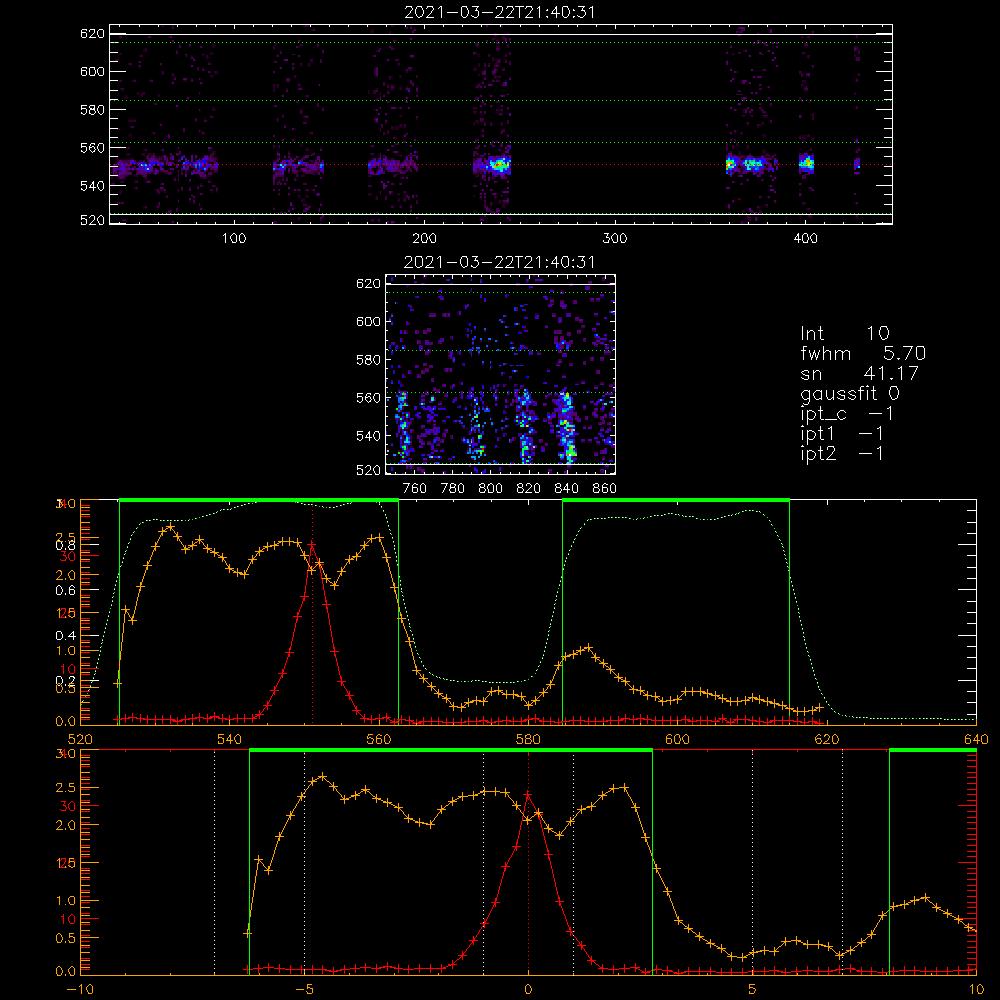The height and width of the screenshot is (1000, 1000).
Task: Click the white '0.8' y-axis label
Action: pos(65,545)
